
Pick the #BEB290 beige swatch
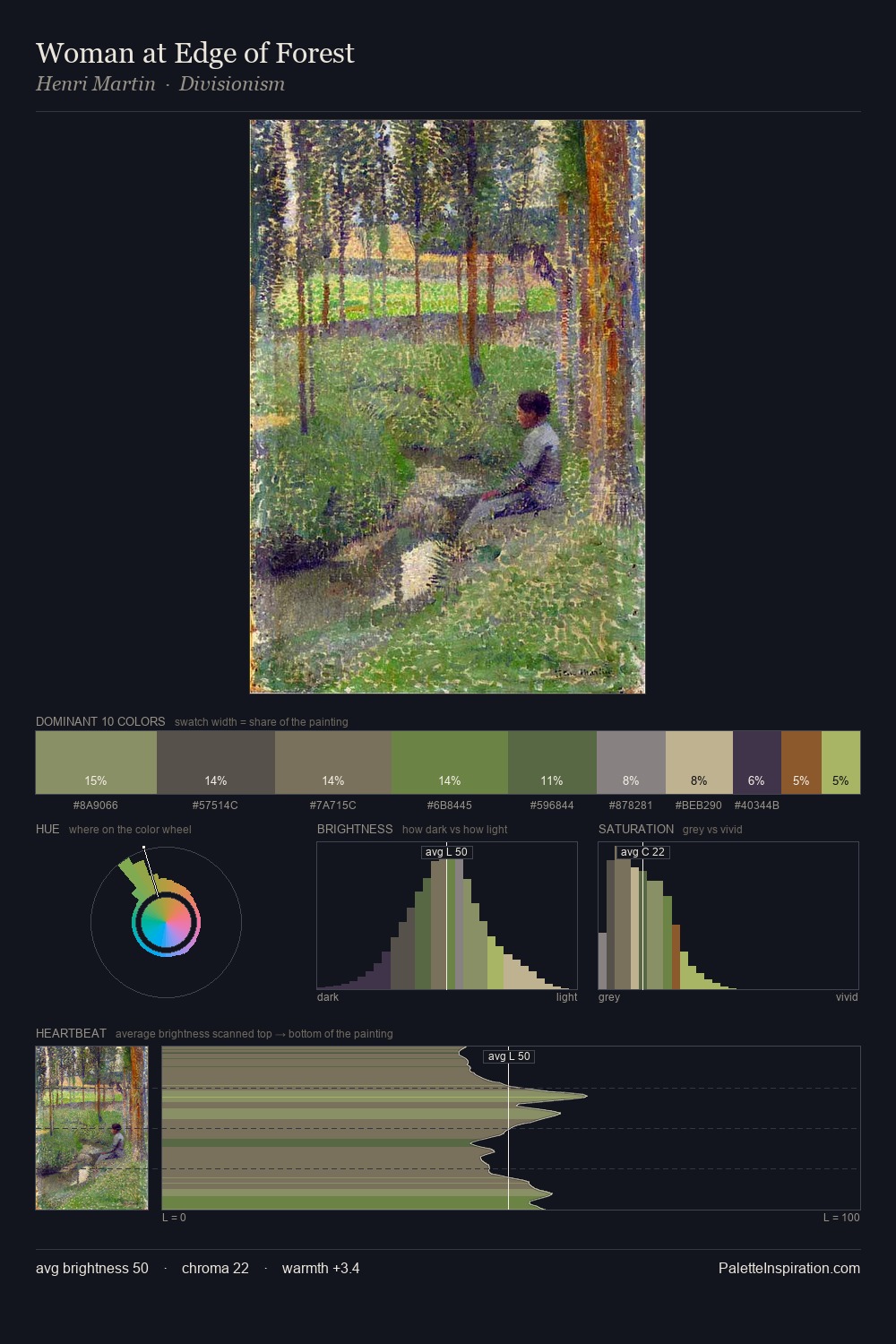coord(699,762)
